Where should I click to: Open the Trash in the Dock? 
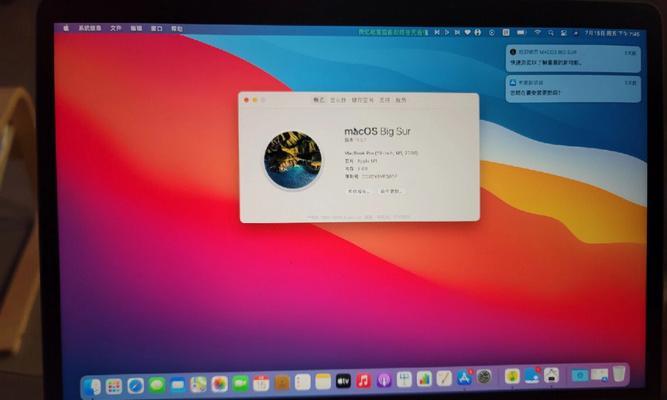click(x=619, y=373)
